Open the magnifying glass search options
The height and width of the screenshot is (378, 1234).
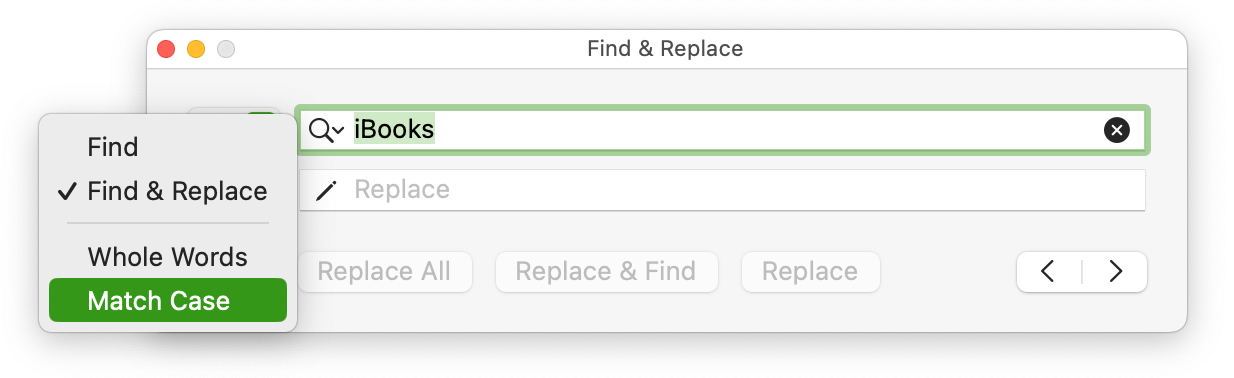point(326,130)
